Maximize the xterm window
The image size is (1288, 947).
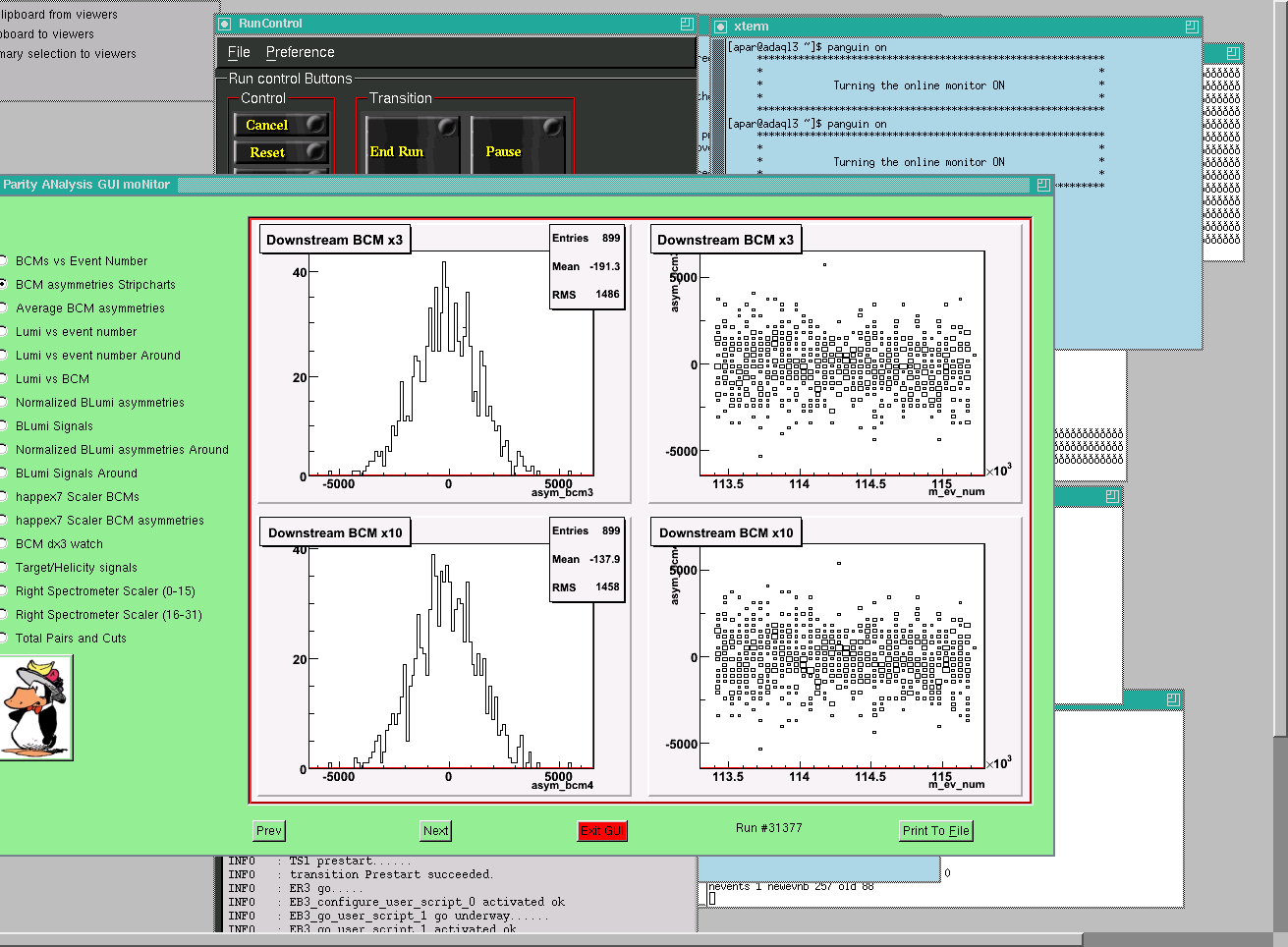click(1192, 27)
